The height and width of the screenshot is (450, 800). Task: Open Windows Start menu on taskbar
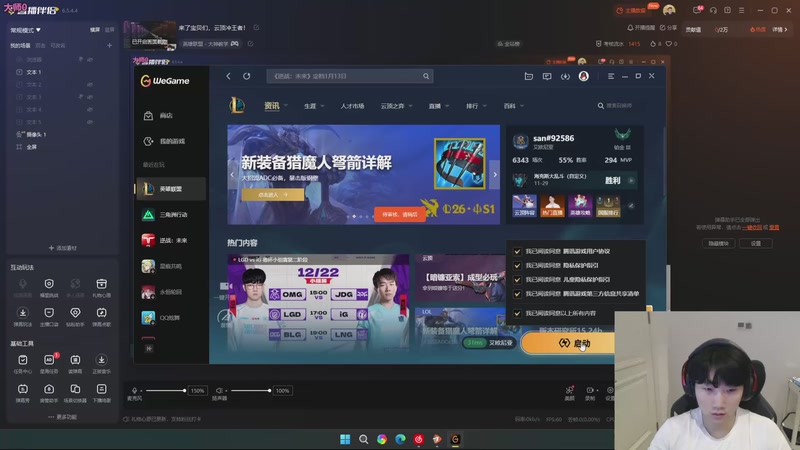[x=345, y=439]
